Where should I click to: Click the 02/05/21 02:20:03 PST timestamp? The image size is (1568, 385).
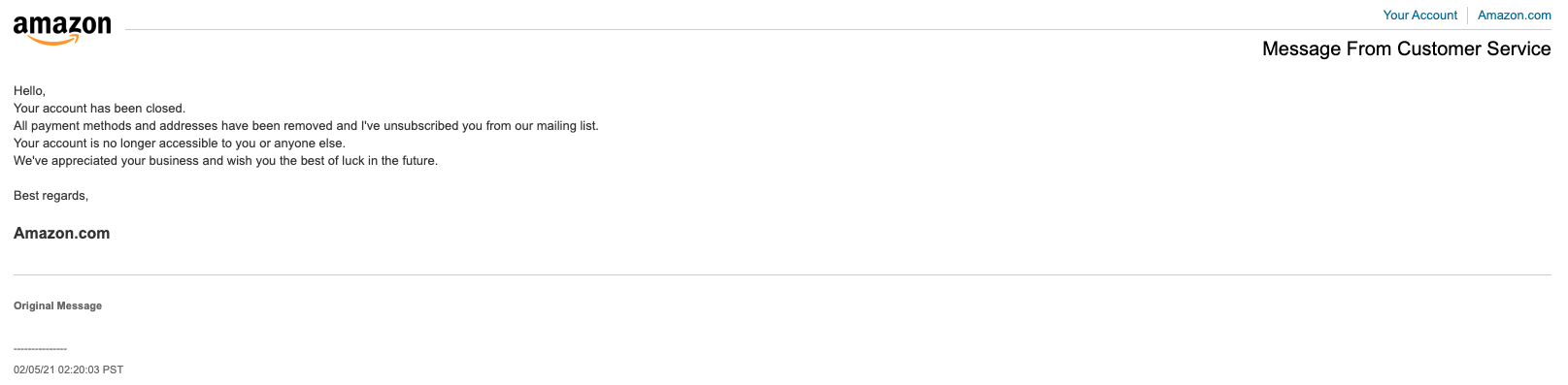(x=68, y=370)
